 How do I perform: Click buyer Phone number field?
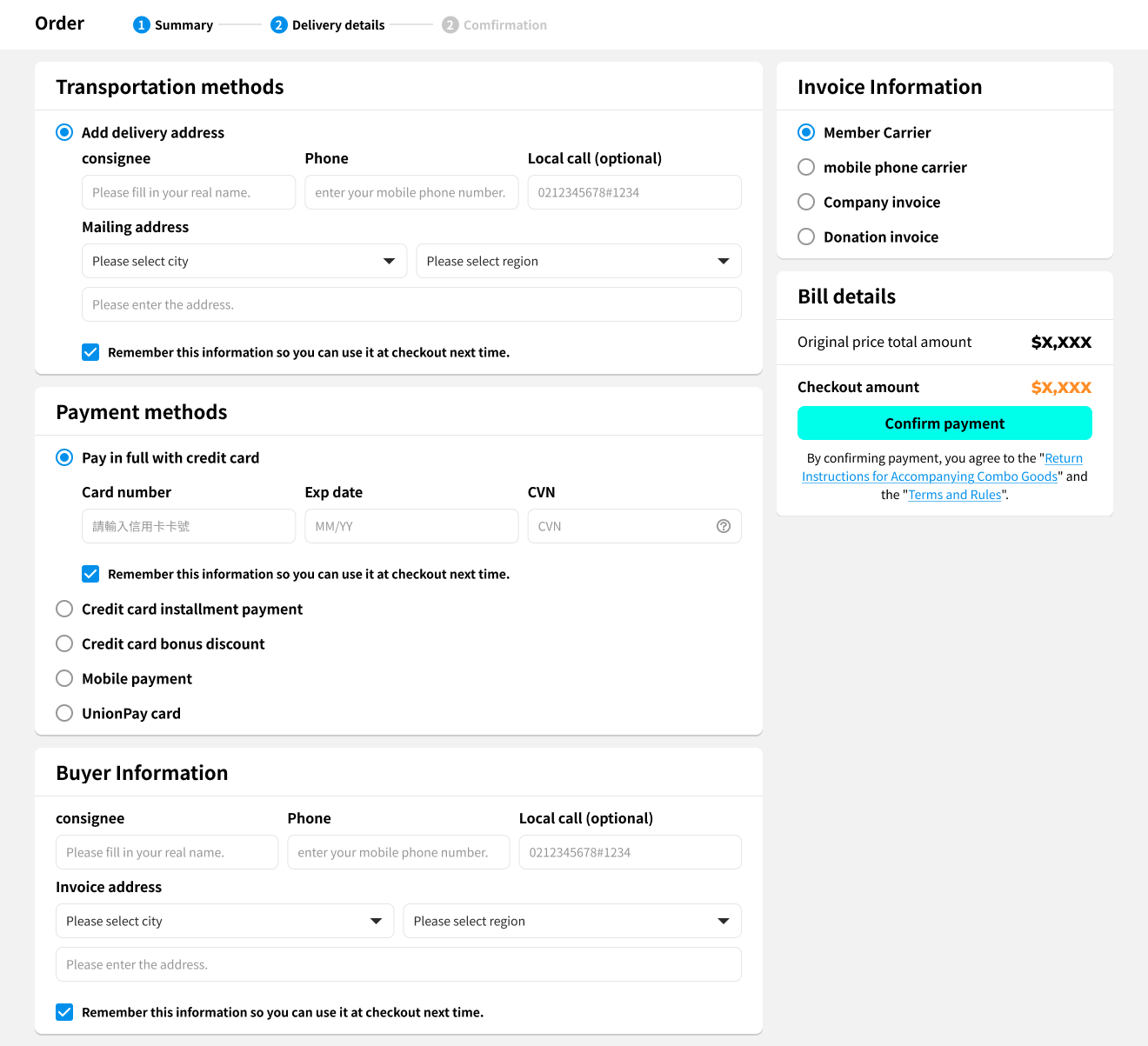pos(398,852)
